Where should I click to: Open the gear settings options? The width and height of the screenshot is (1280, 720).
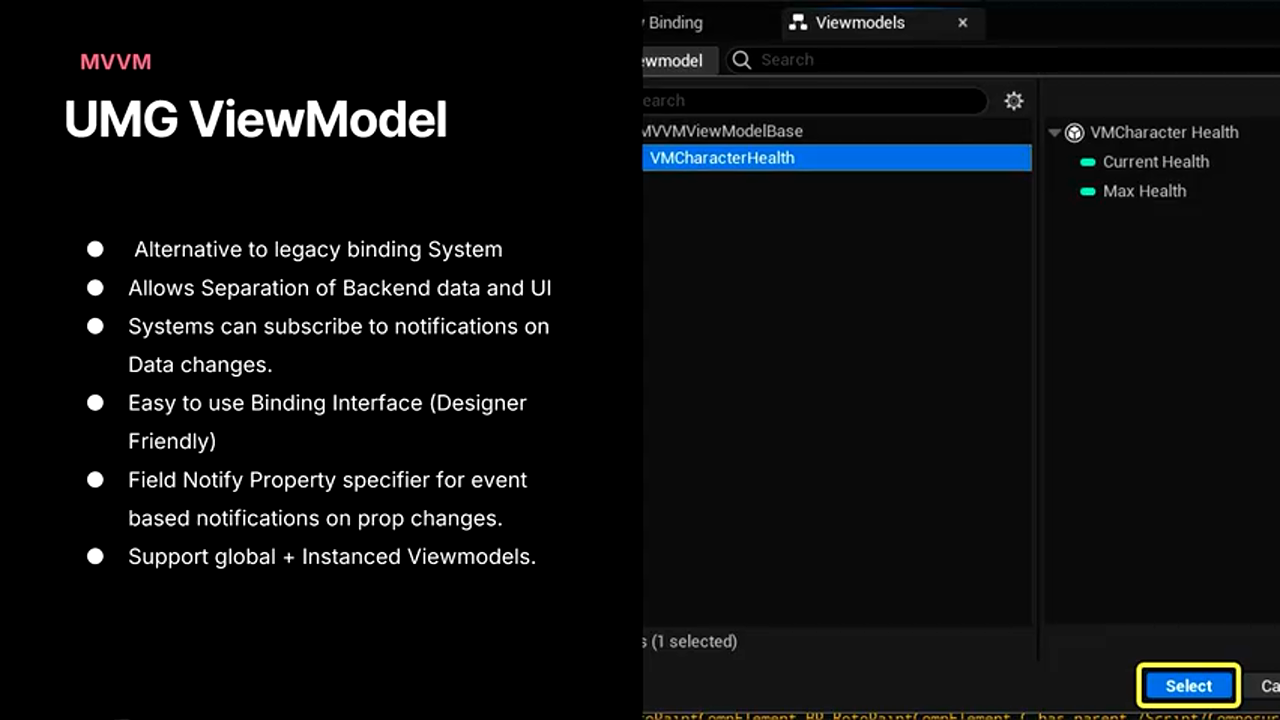coord(1013,101)
